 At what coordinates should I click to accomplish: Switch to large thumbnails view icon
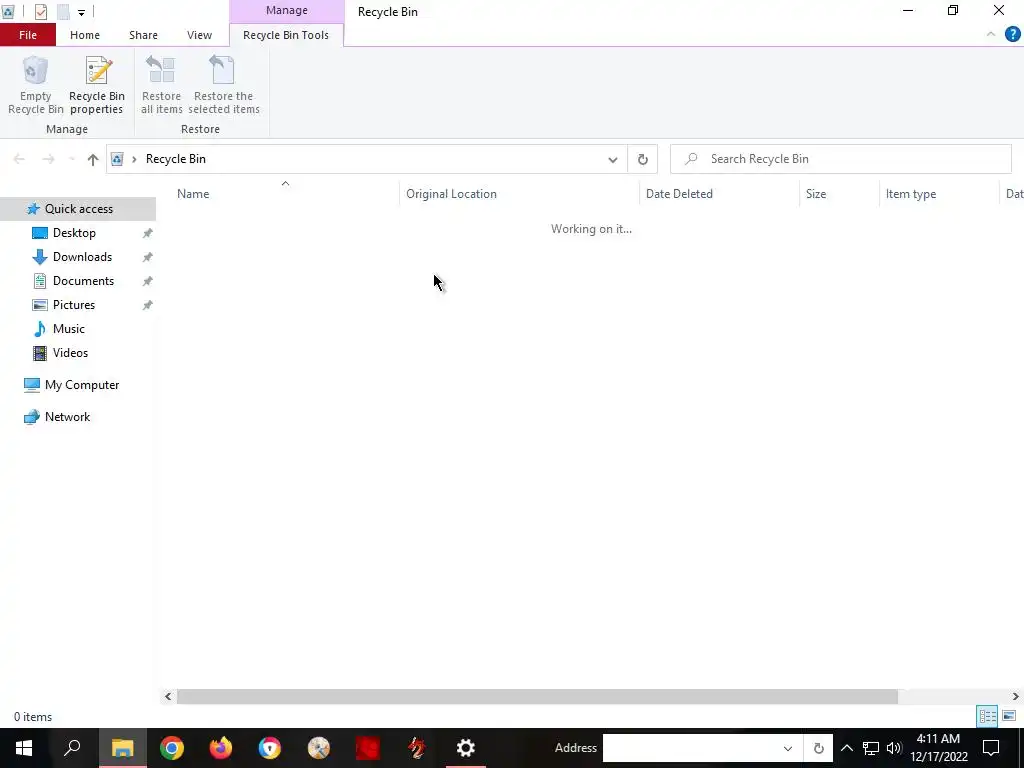click(x=1009, y=716)
